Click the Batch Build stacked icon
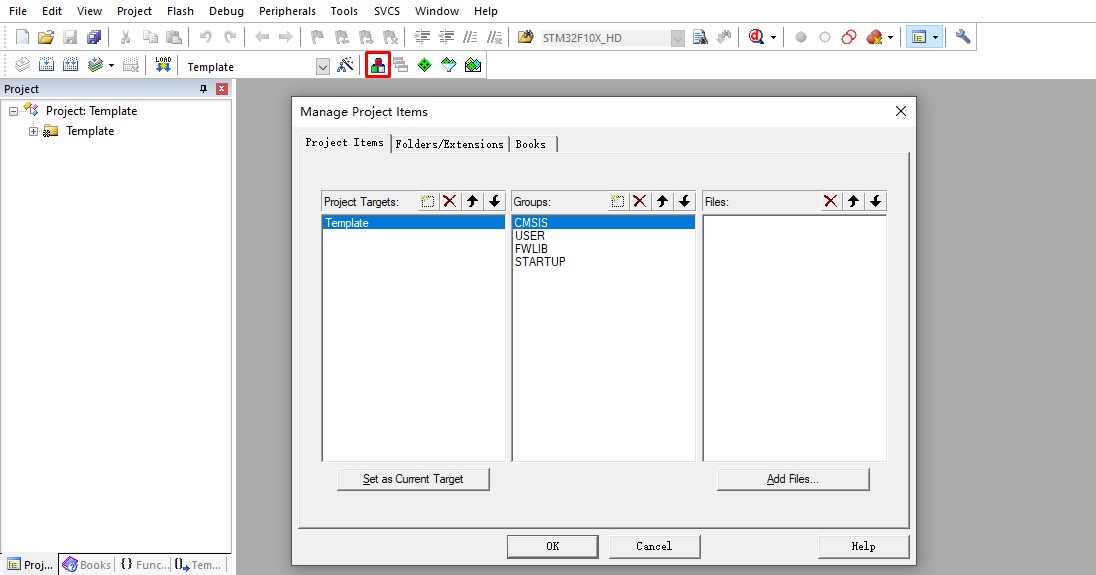The width and height of the screenshot is (1096, 575). tap(95, 65)
